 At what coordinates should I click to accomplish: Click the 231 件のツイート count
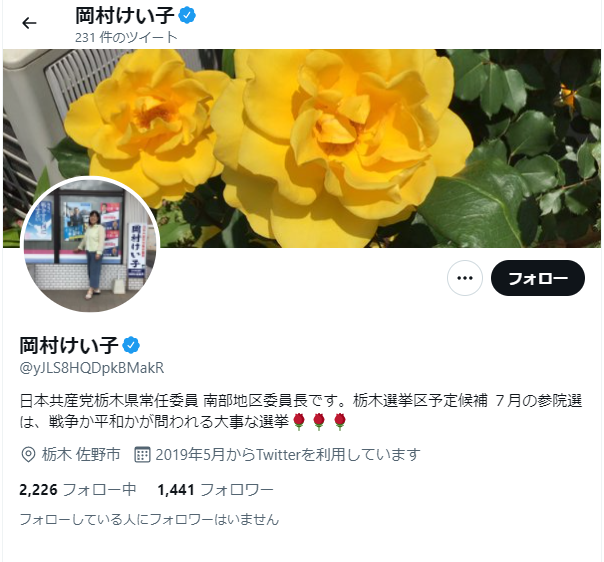pyautogui.click(x=126, y=37)
